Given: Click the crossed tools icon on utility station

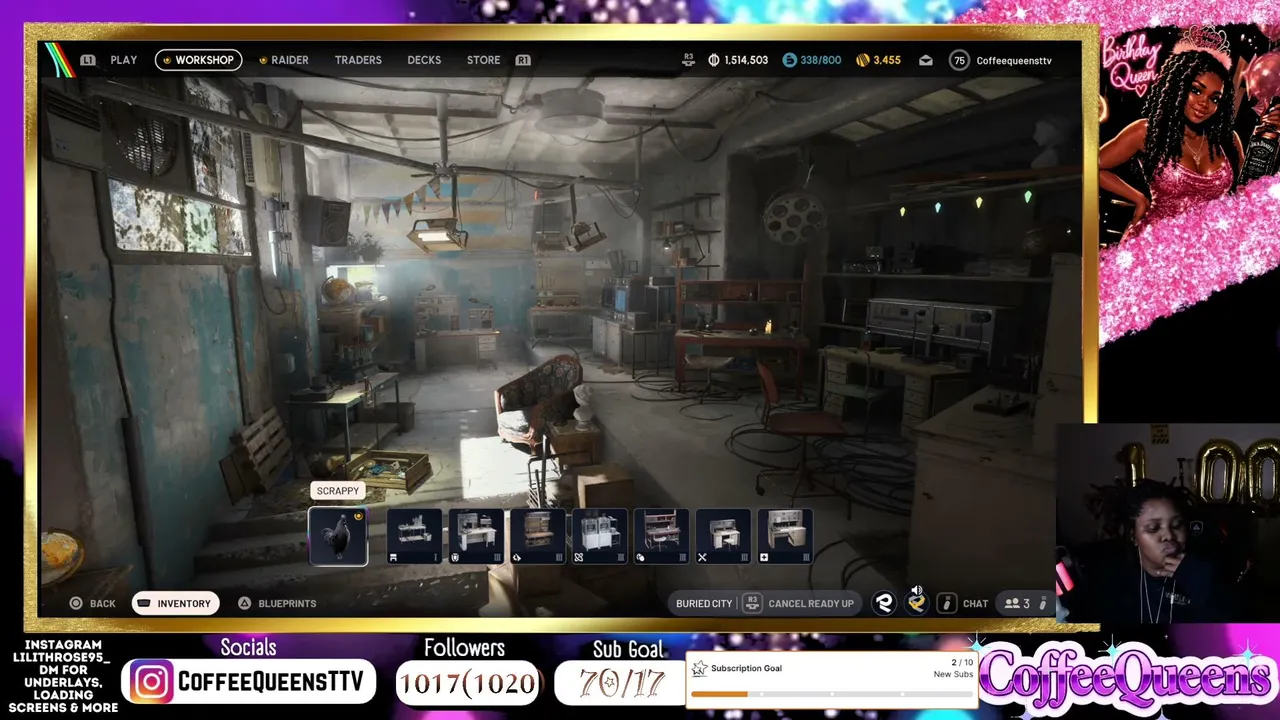Looking at the screenshot, I should [x=702, y=557].
